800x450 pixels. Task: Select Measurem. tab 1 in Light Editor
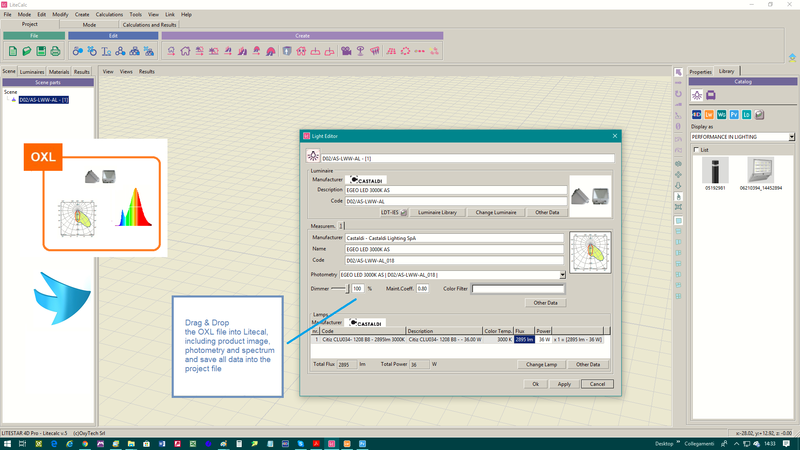[341, 226]
